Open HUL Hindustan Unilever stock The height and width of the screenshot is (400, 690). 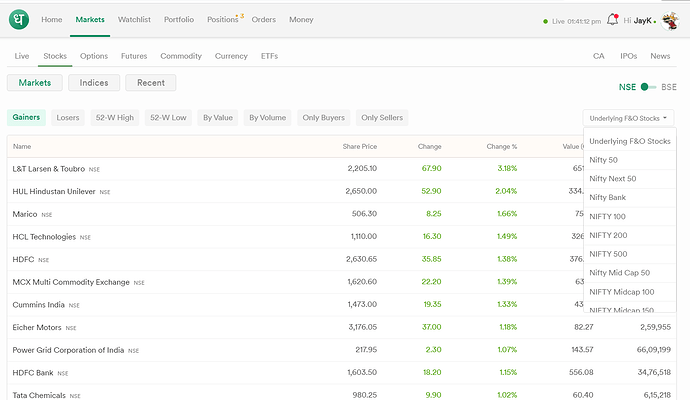295,191
